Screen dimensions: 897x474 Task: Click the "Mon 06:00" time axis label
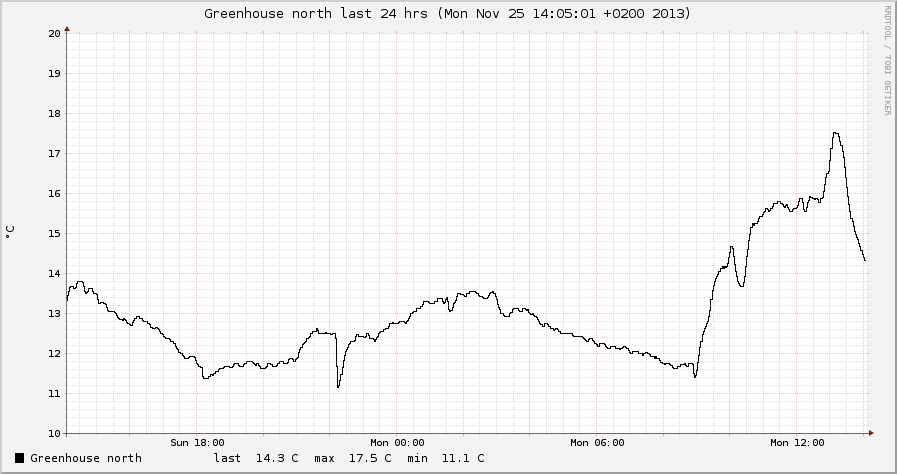coord(597,443)
